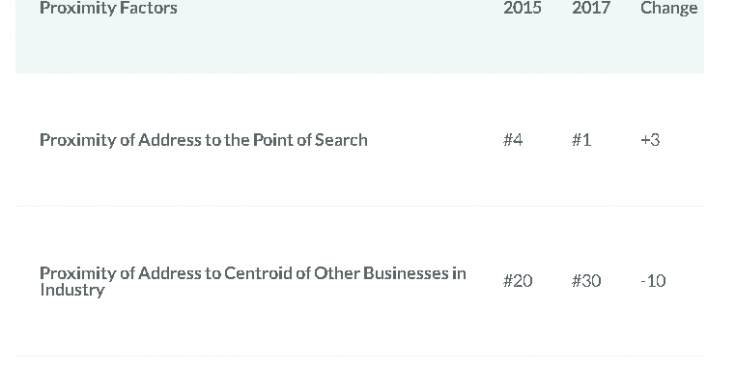Click the word Centroid in second row label
The height and width of the screenshot is (368, 736).
point(258,273)
